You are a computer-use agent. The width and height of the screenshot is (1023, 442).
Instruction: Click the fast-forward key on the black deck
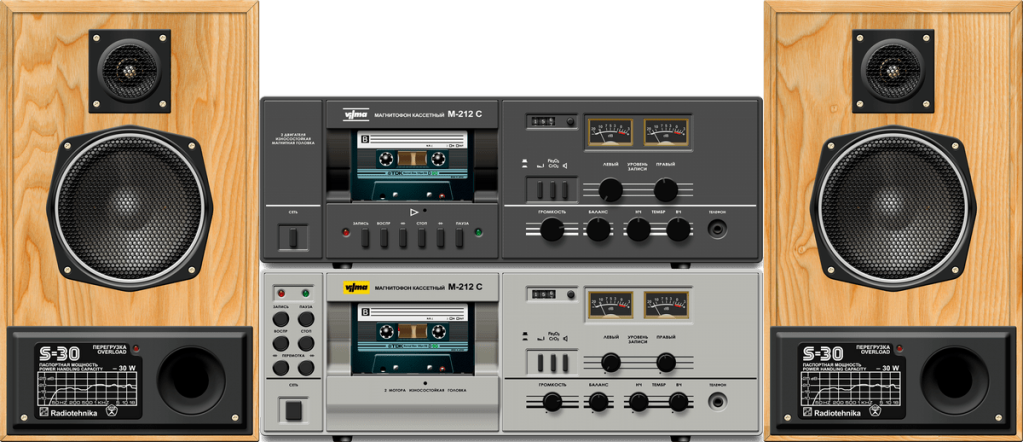pyautogui.click(x=440, y=238)
